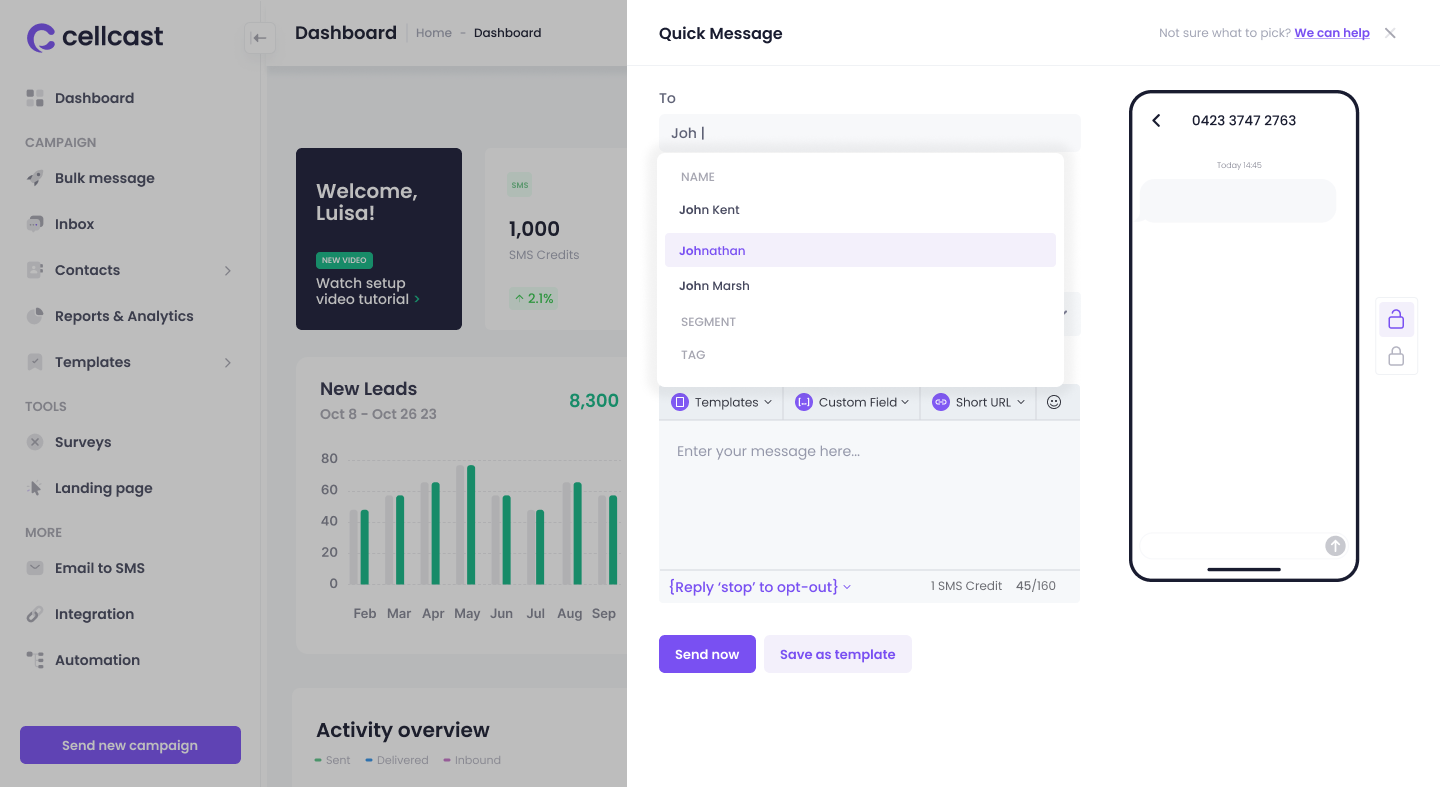Go to Reports & Analytics

pyautogui.click(x=124, y=316)
